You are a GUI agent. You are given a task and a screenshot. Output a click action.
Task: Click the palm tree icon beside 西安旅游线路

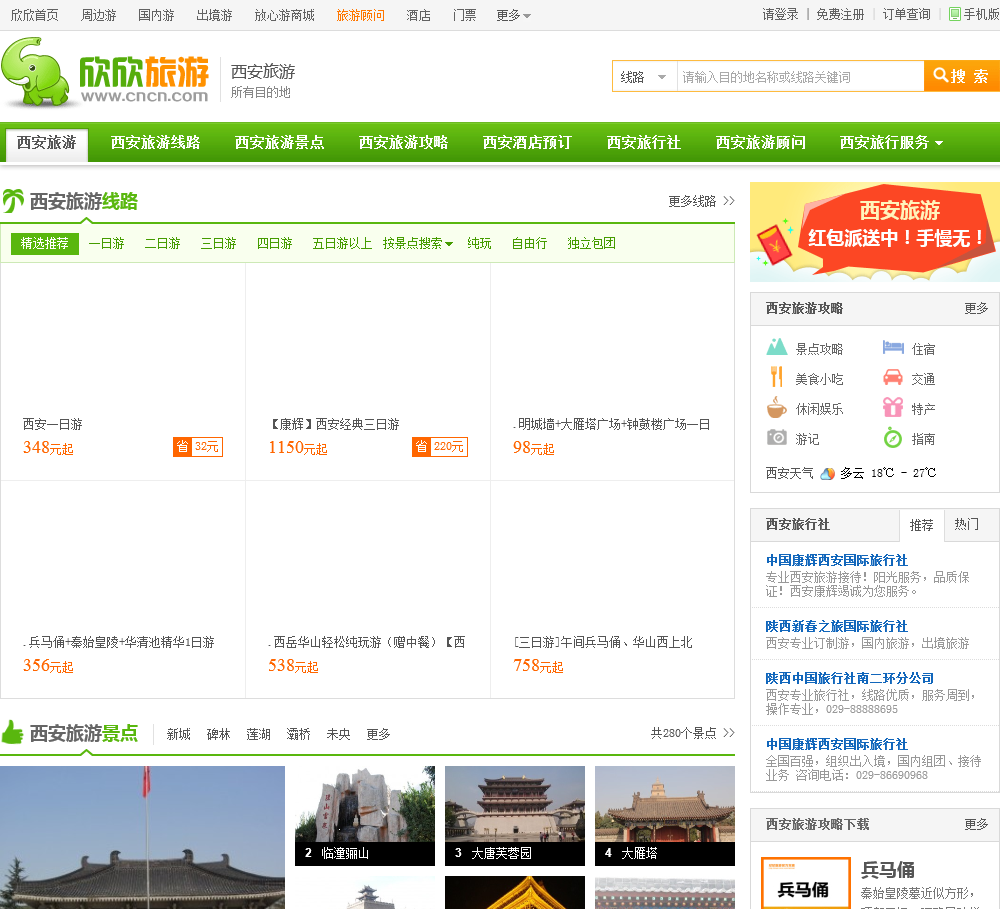coord(13,200)
